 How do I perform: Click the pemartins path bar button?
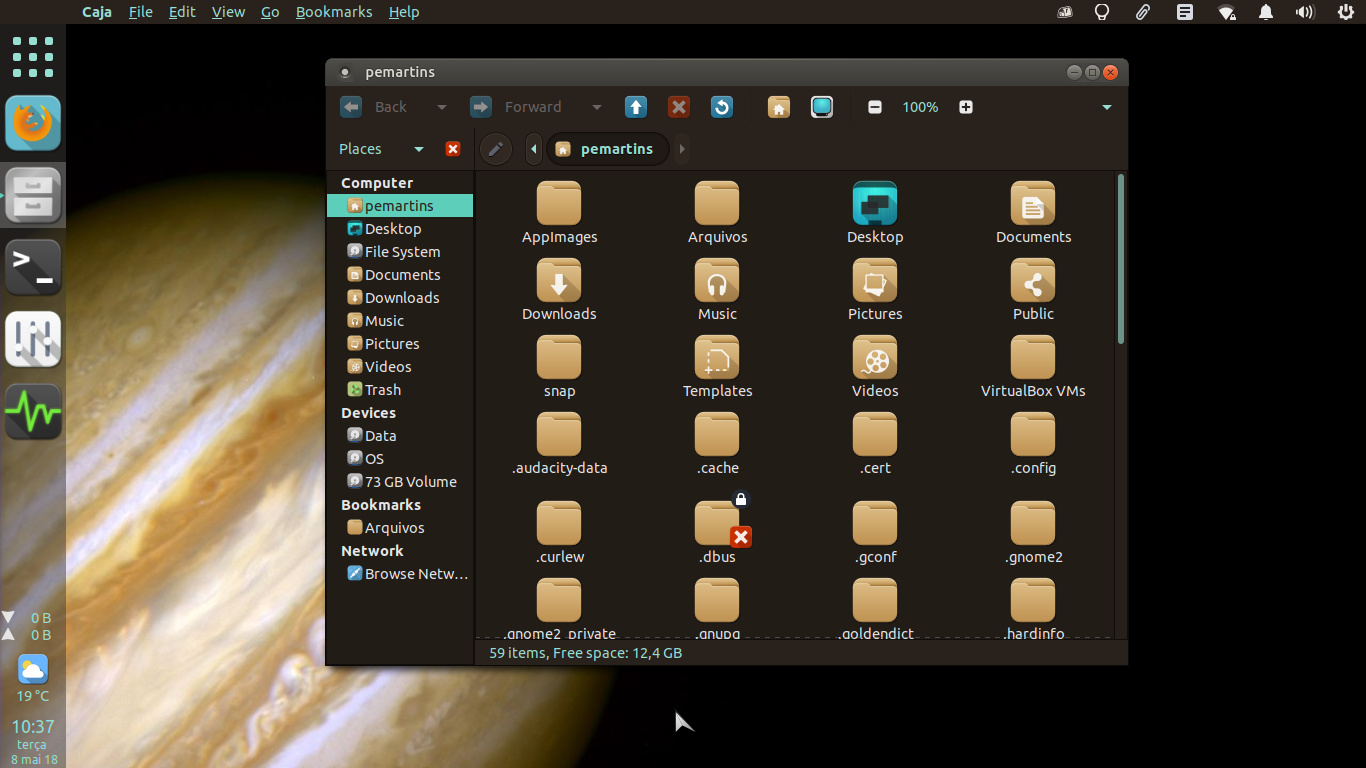[x=606, y=149]
